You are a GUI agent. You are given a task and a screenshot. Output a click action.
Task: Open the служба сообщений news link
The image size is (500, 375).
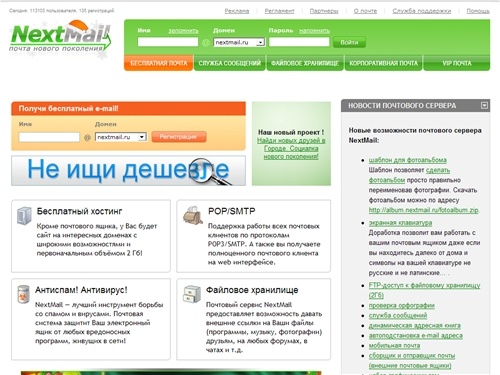(x=398, y=315)
